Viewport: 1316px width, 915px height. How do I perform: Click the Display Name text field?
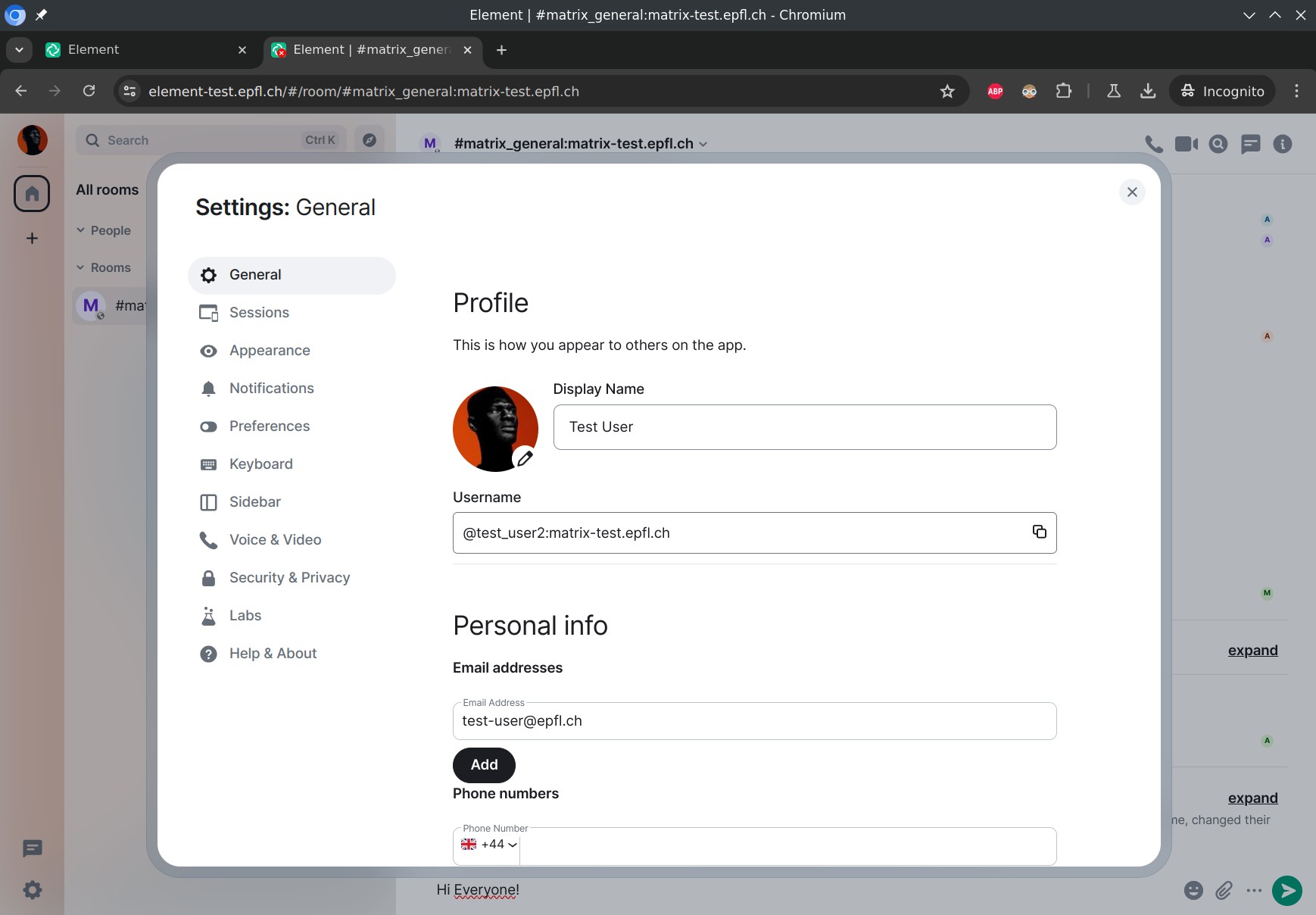(804, 427)
